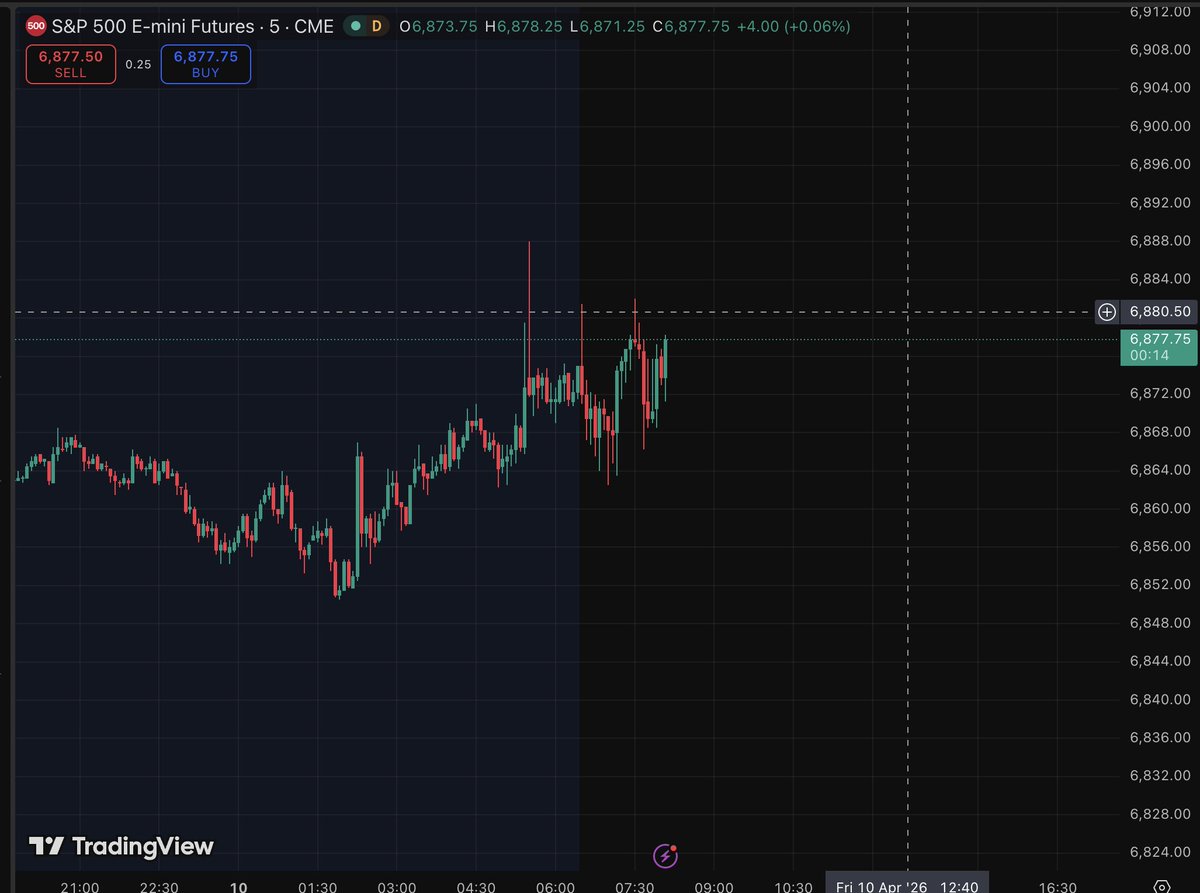Click the 10:30 time axis label
Image resolution: width=1200 pixels, height=893 pixels.
[793, 886]
